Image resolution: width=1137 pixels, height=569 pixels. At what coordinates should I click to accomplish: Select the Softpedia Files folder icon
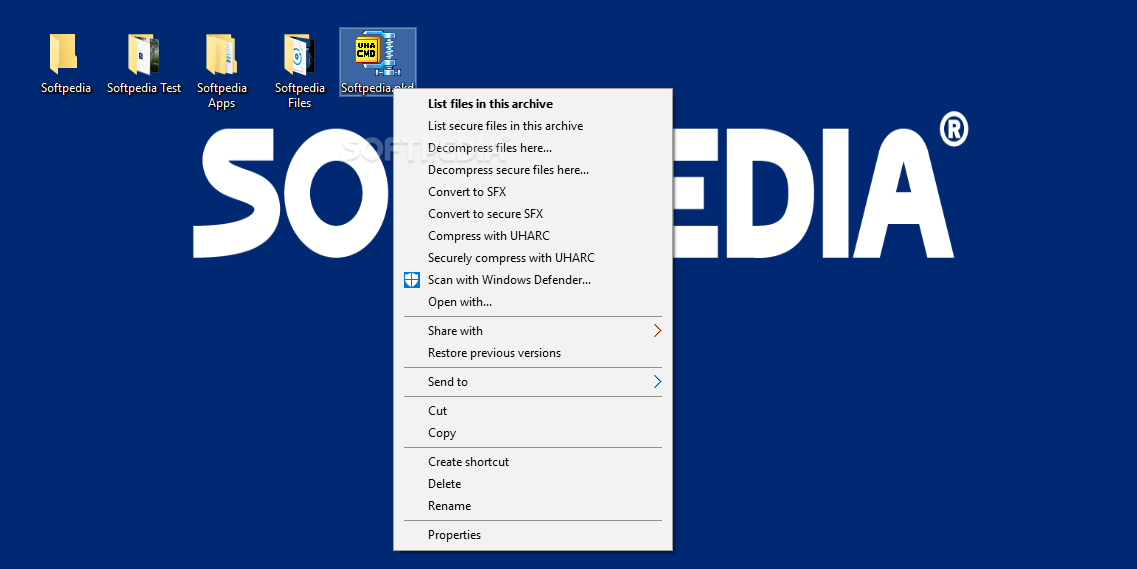point(299,54)
